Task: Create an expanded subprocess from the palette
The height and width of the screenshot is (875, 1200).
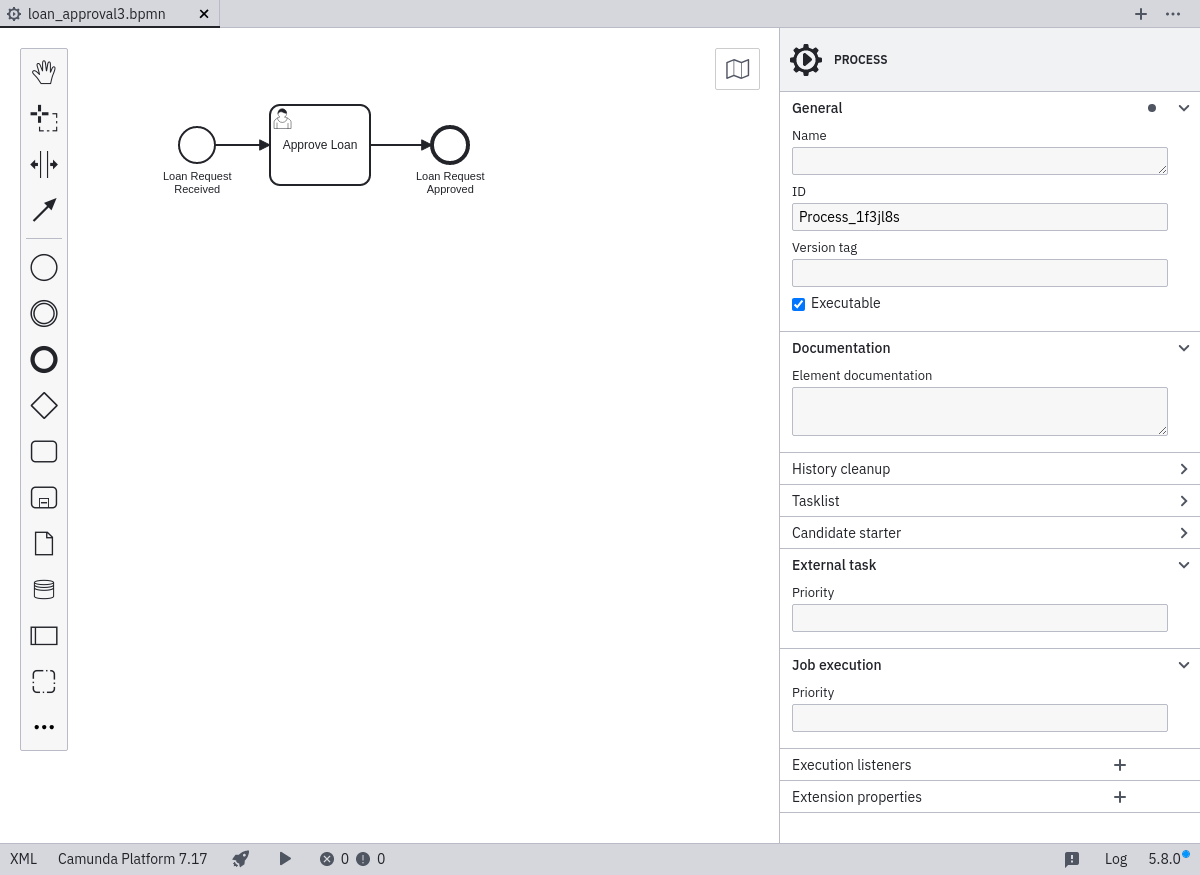Action: pyautogui.click(x=44, y=497)
